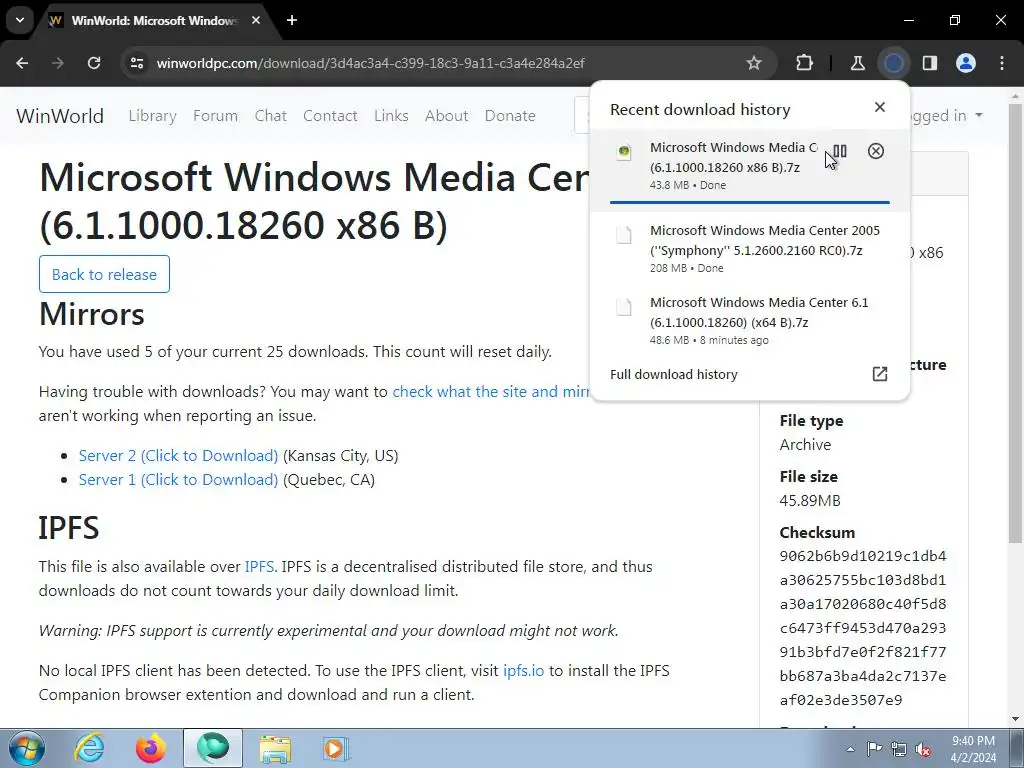The image size is (1024, 768).
Task: Open Chrome Labs flask icon
Action: click(857, 63)
